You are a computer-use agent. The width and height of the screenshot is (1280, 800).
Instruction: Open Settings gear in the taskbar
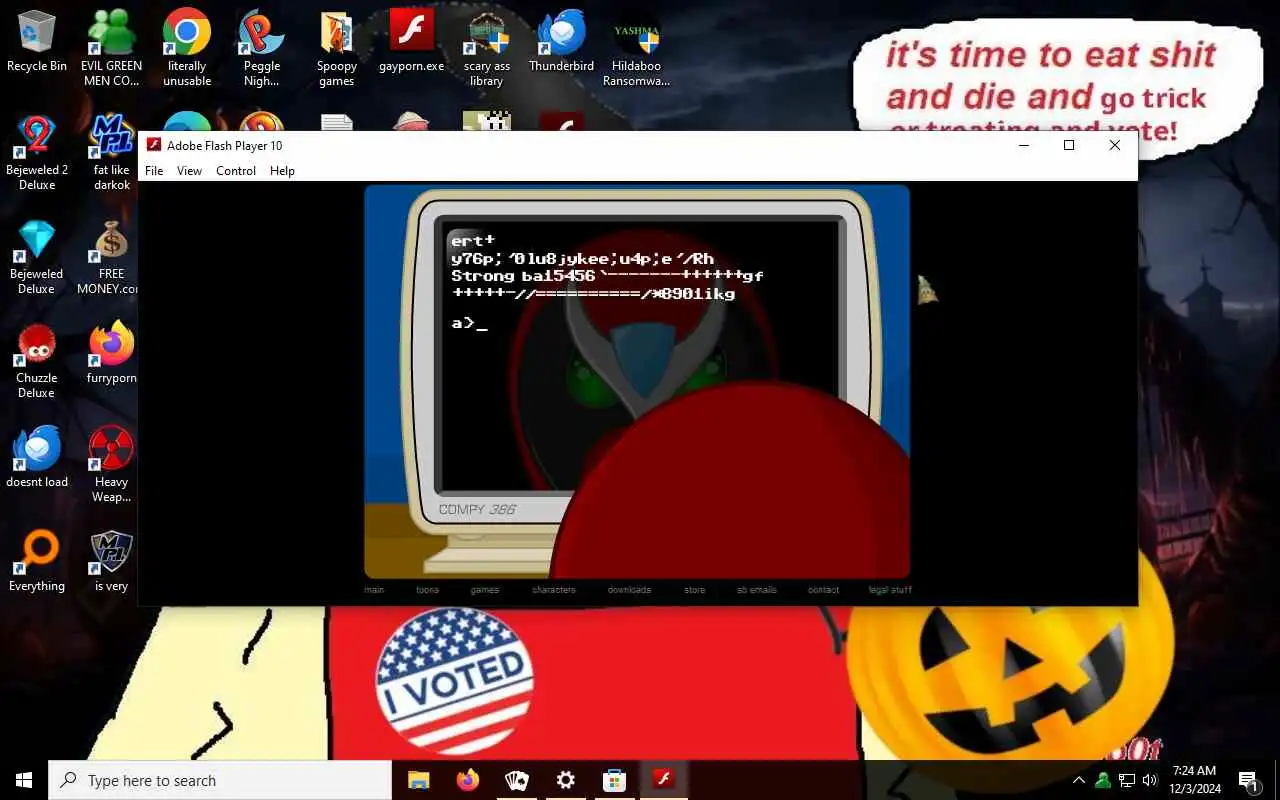tap(565, 780)
